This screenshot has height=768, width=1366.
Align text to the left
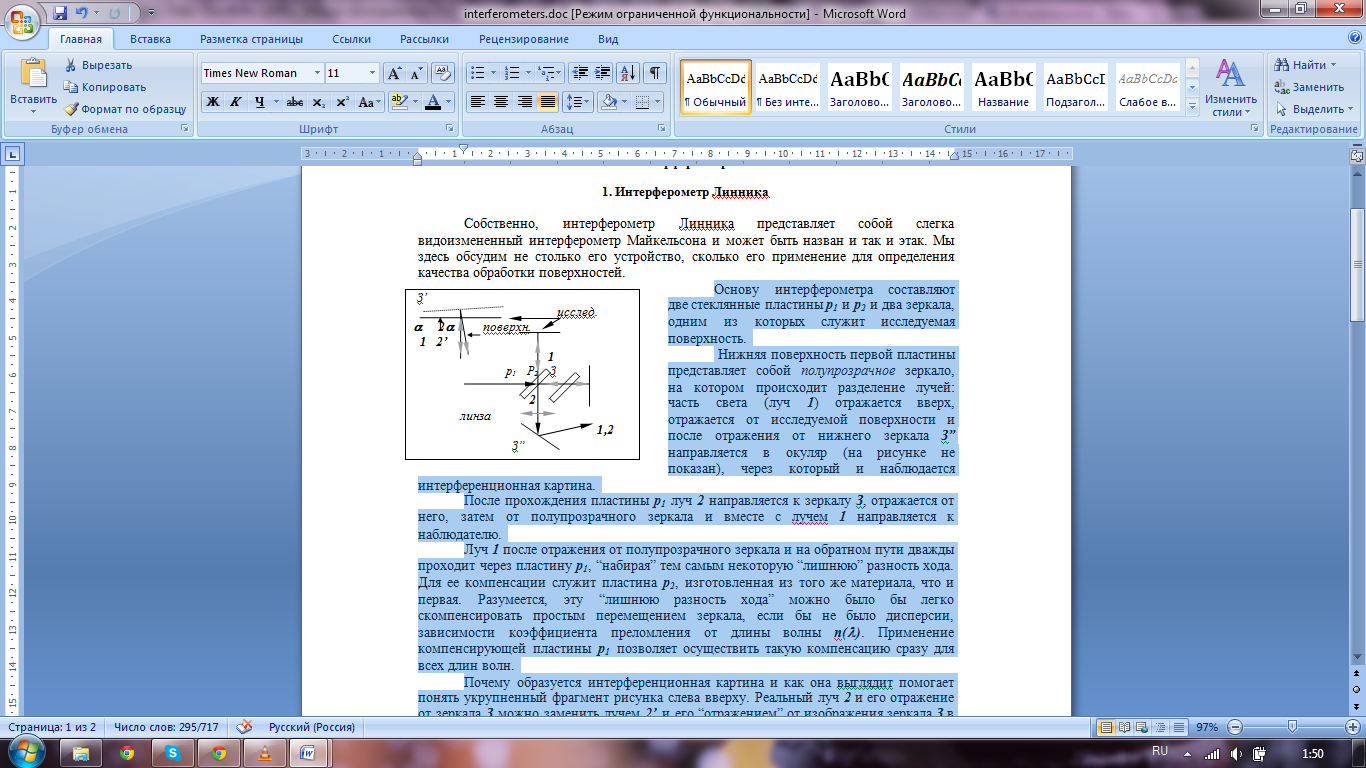[478, 102]
